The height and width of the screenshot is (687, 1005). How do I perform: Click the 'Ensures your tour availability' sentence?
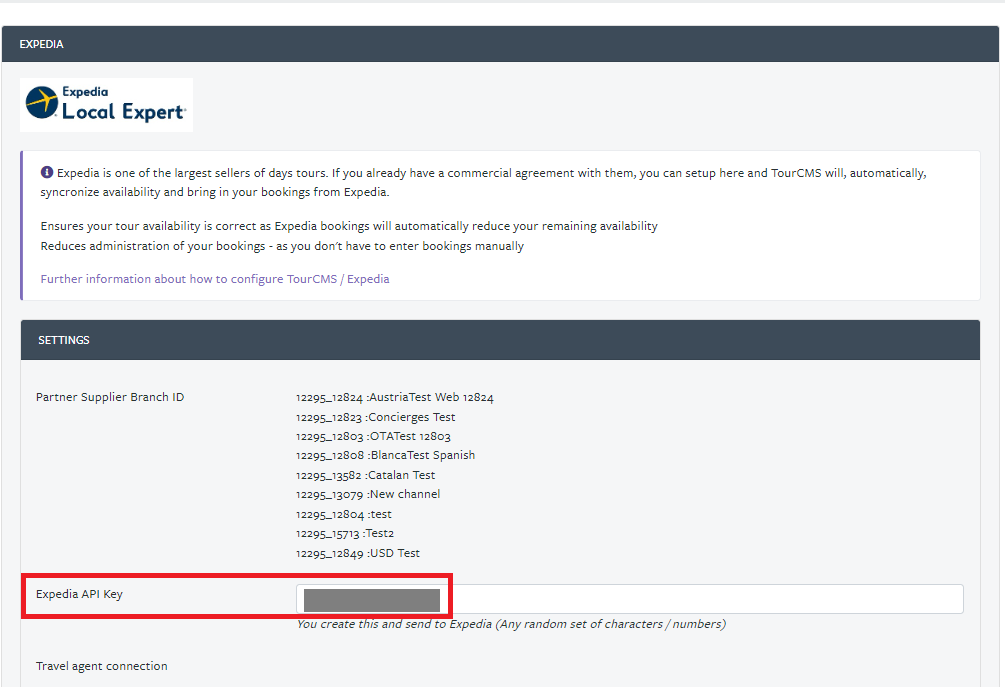(349, 226)
